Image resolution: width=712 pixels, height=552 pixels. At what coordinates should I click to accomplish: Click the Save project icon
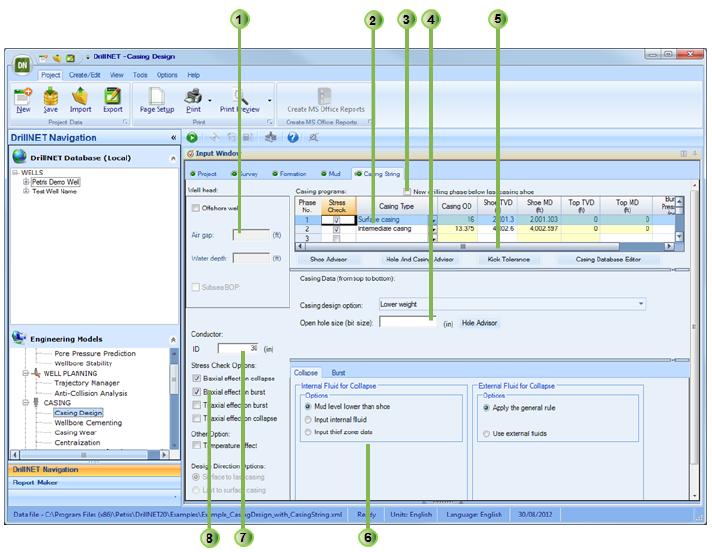pyautogui.click(x=51, y=95)
